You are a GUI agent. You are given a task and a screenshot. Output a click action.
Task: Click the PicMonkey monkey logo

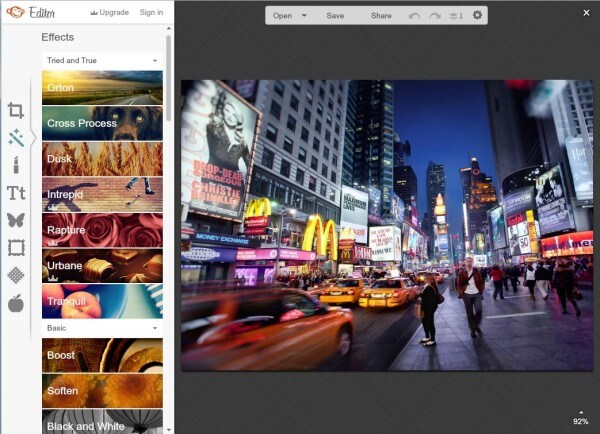[15, 12]
